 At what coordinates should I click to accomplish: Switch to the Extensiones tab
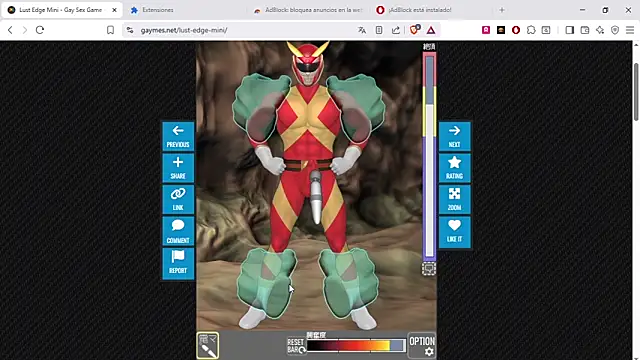click(x=158, y=10)
